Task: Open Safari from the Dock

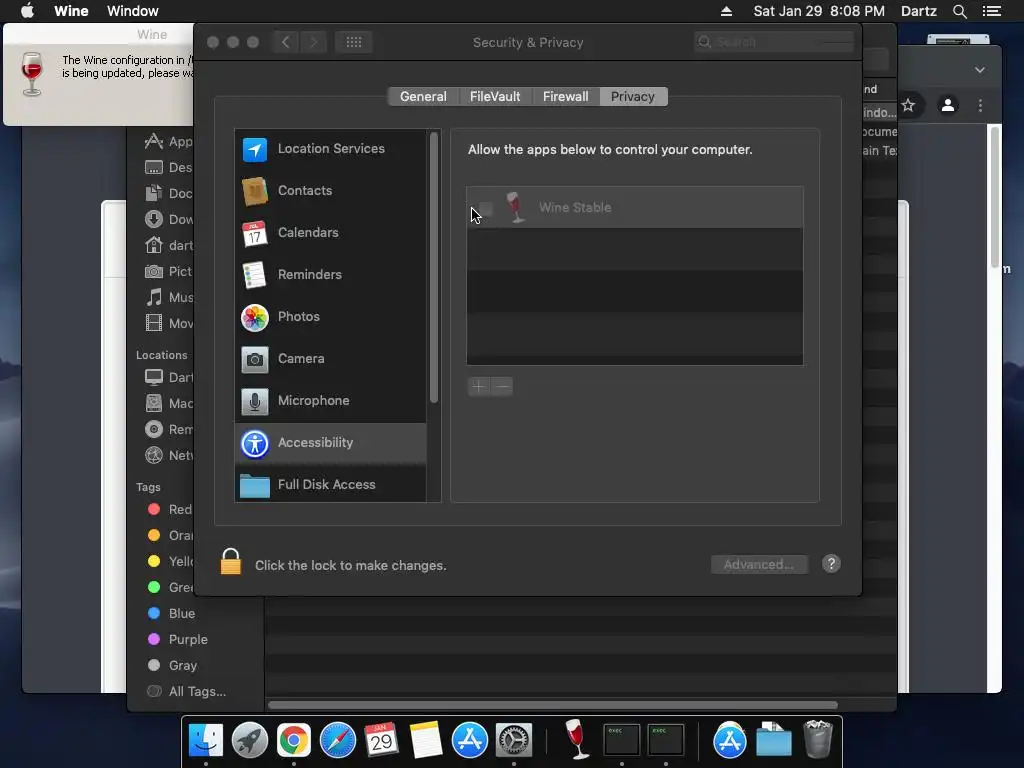Action: click(x=338, y=740)
